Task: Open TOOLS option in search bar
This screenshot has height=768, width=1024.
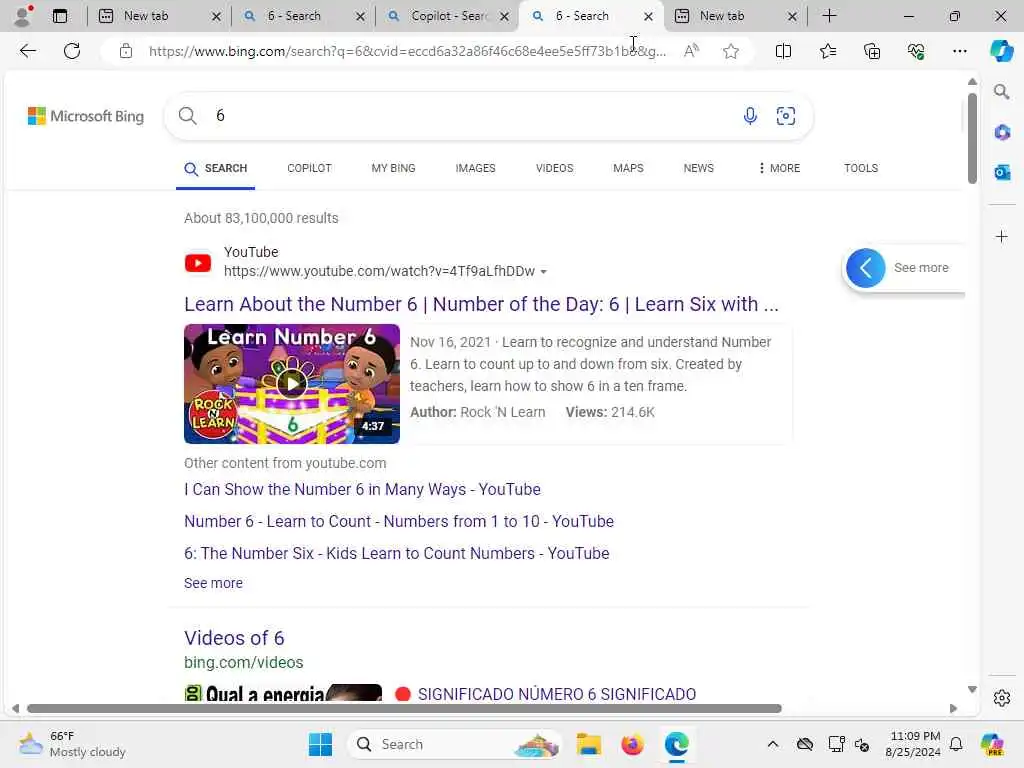Action: [x=861, y=168]
